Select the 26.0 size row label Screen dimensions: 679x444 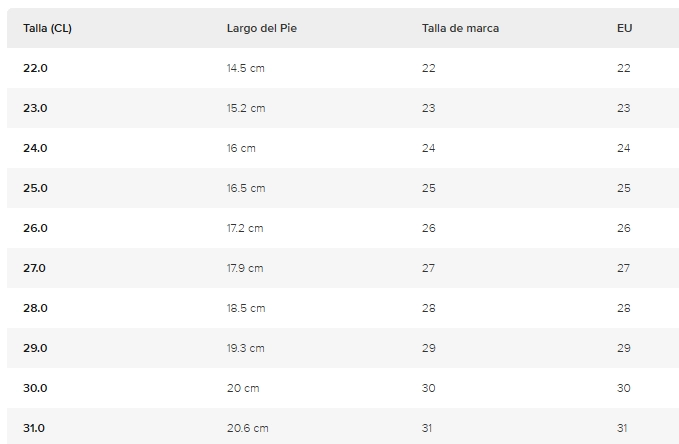tap(35, 228)
